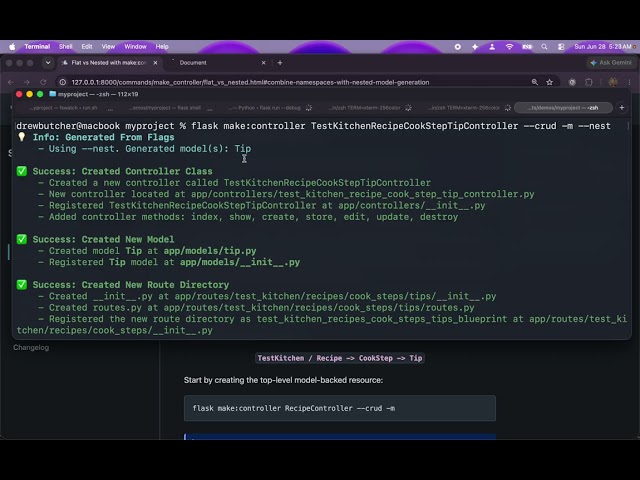The width and height of the screenshot is (640, 480).
Task: Bookmark this page with the star icon
Action: pos(549,82)
